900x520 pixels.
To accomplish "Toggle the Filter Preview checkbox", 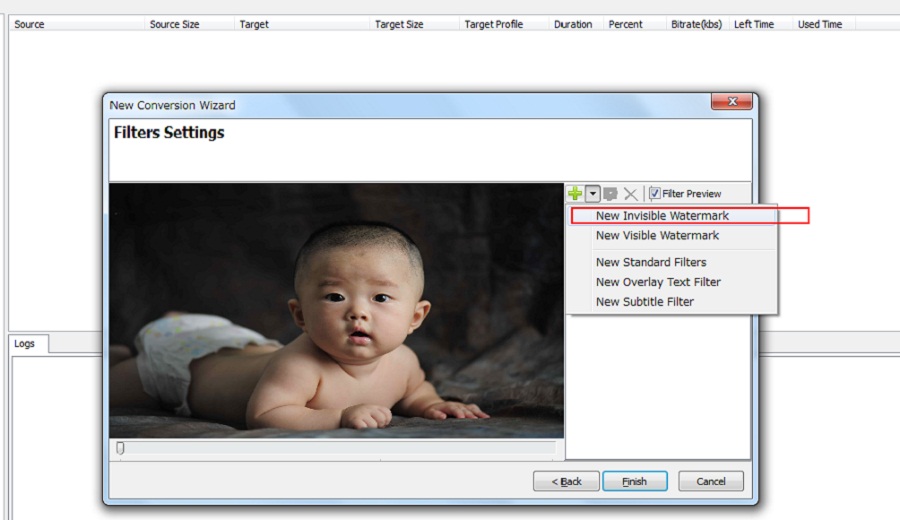I will (x=655, y=193).
